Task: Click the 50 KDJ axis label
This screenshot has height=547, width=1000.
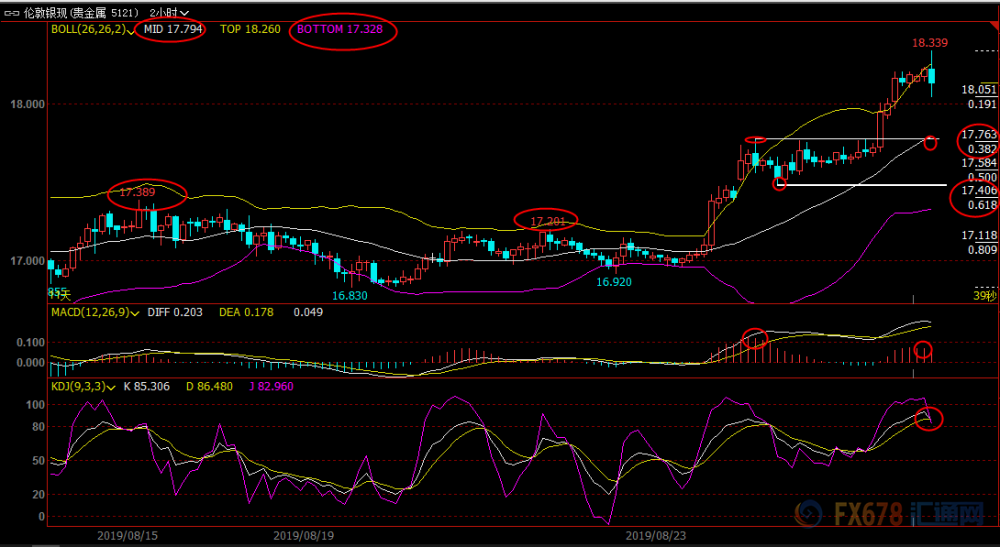Action: tap(40, 461)
